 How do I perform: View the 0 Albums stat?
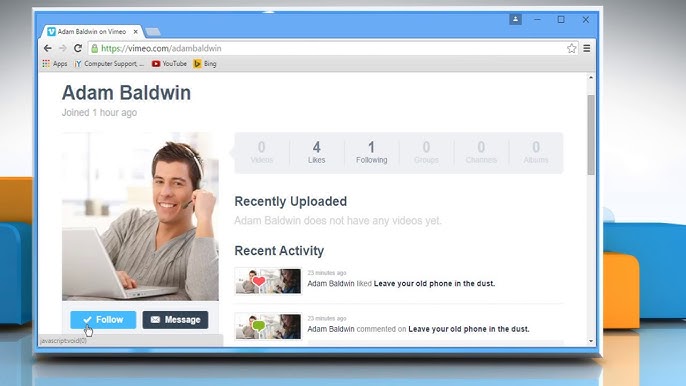[536, 152]
